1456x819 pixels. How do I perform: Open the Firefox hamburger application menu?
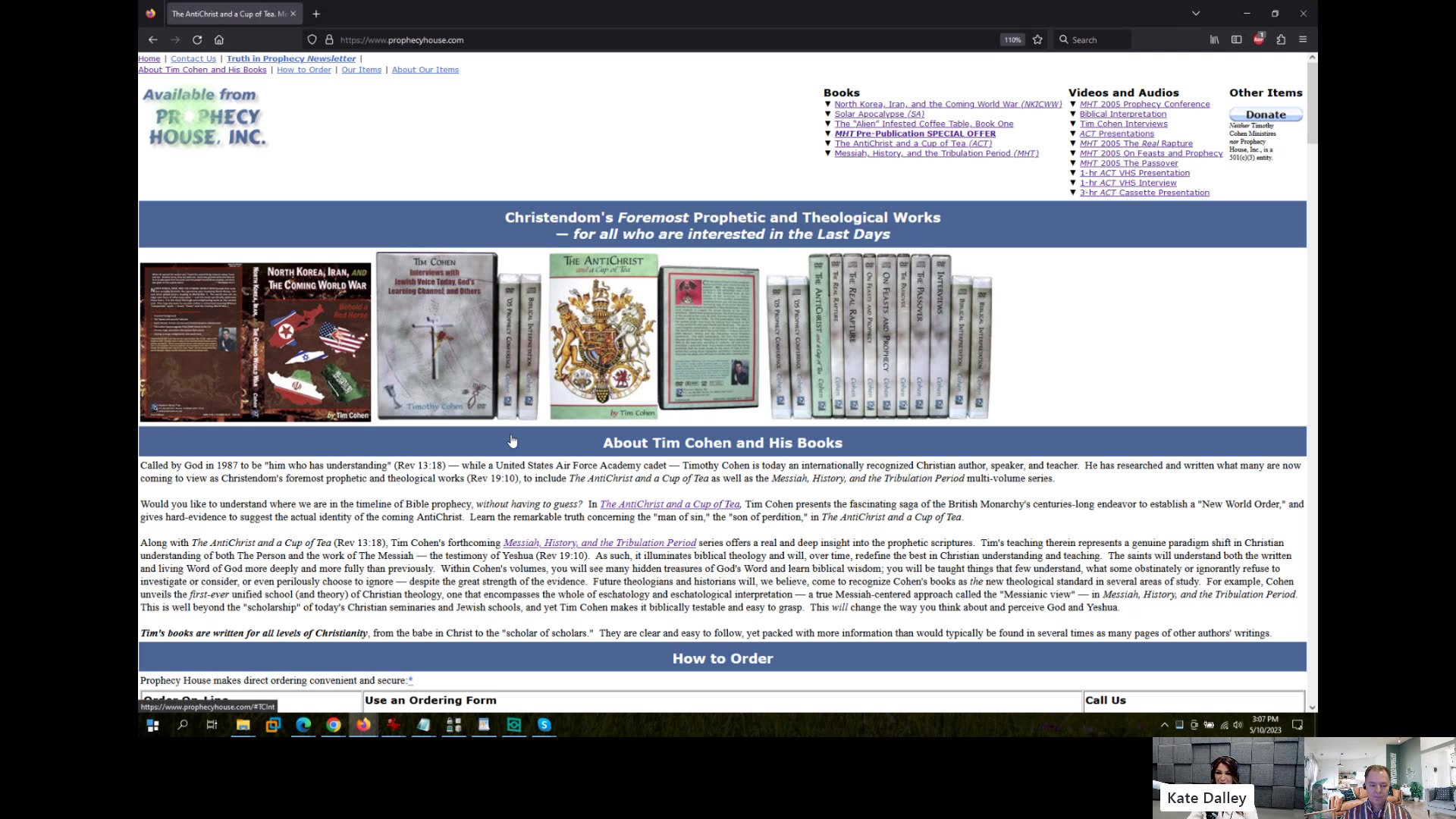coord(1303,39)
